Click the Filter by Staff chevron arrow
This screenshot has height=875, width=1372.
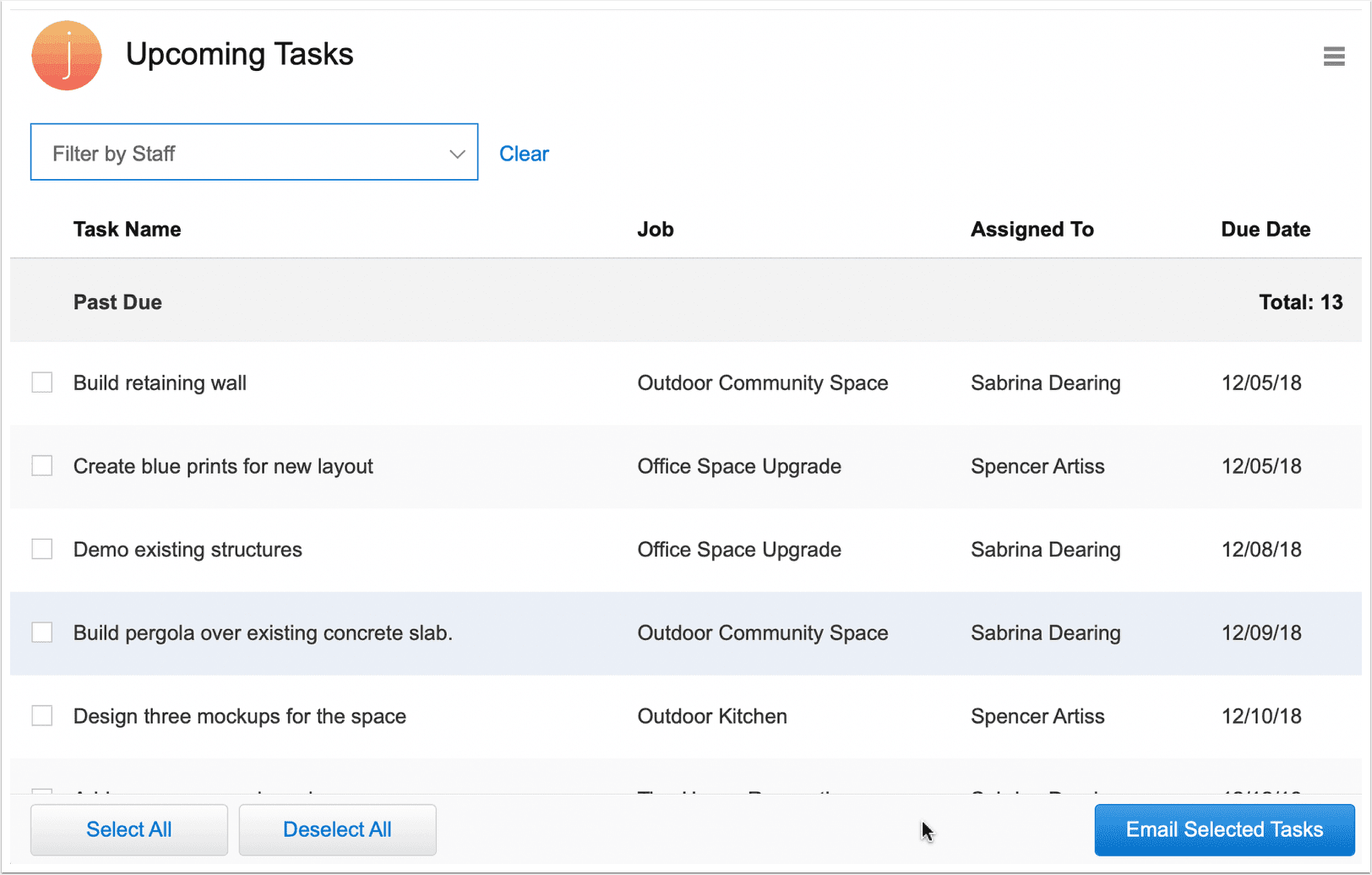[457, 153]
